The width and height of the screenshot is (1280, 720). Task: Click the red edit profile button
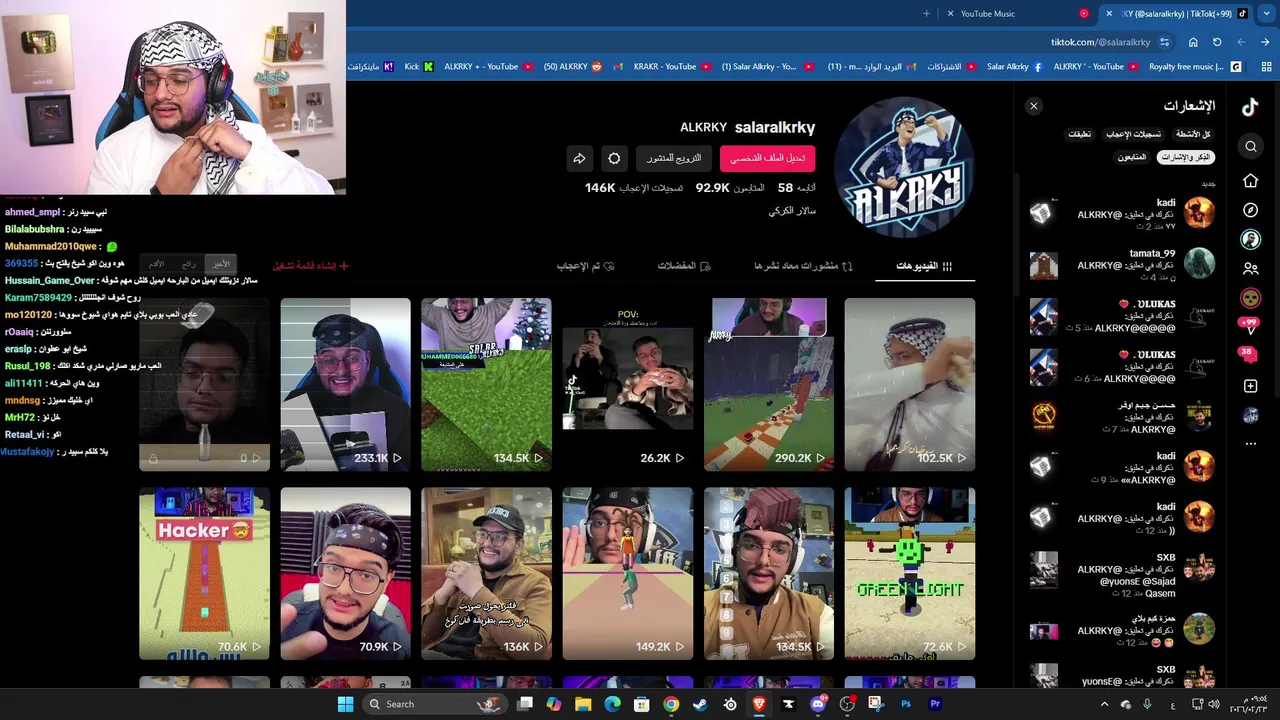(768, 158)
